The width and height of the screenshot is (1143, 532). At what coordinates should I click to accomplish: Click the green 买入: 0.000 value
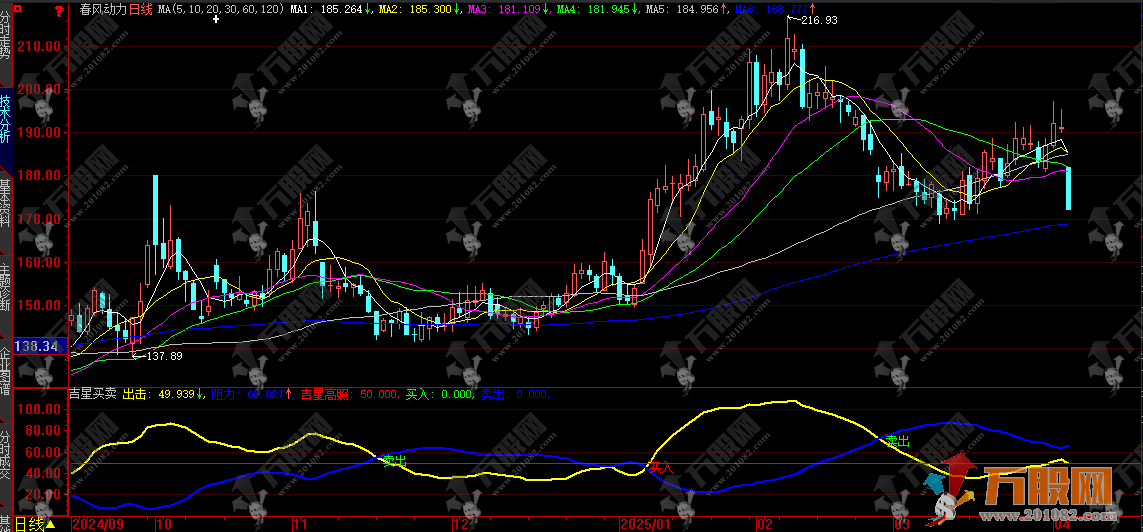pyautogui.click(x=440, y=394)
